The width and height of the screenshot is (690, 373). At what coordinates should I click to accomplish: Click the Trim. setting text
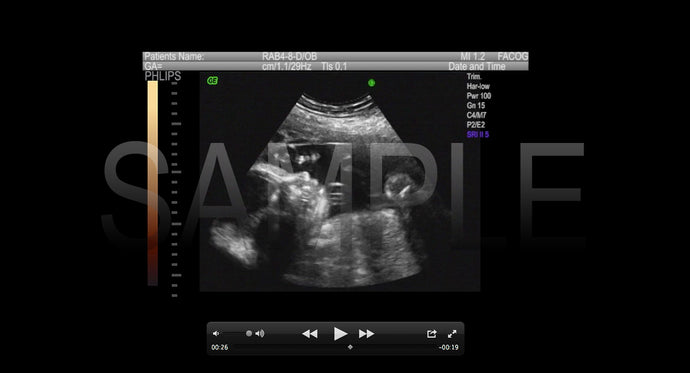(x=474, y=77)
